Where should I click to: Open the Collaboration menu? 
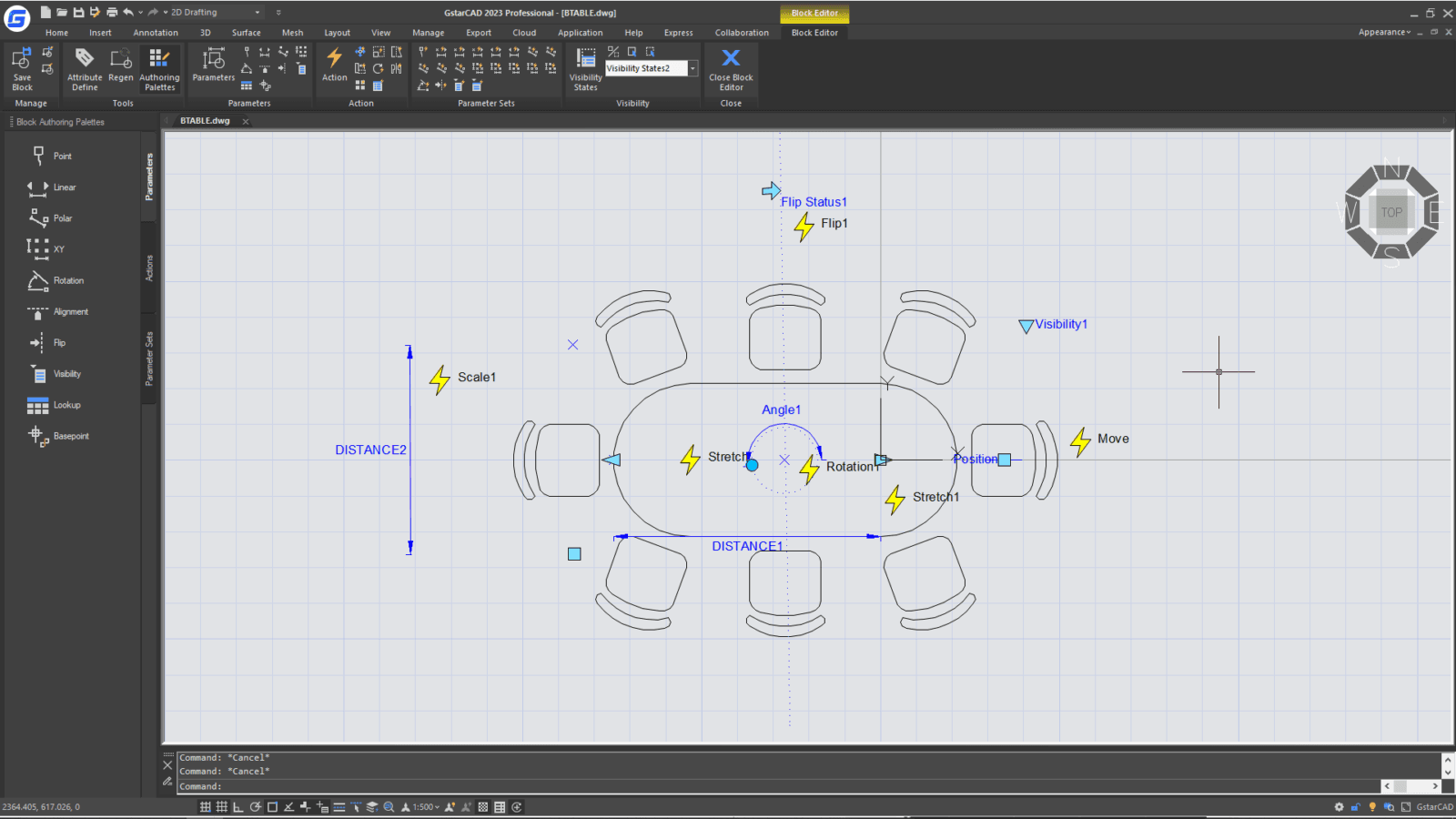pyautogui.click(x=742, y=32)
